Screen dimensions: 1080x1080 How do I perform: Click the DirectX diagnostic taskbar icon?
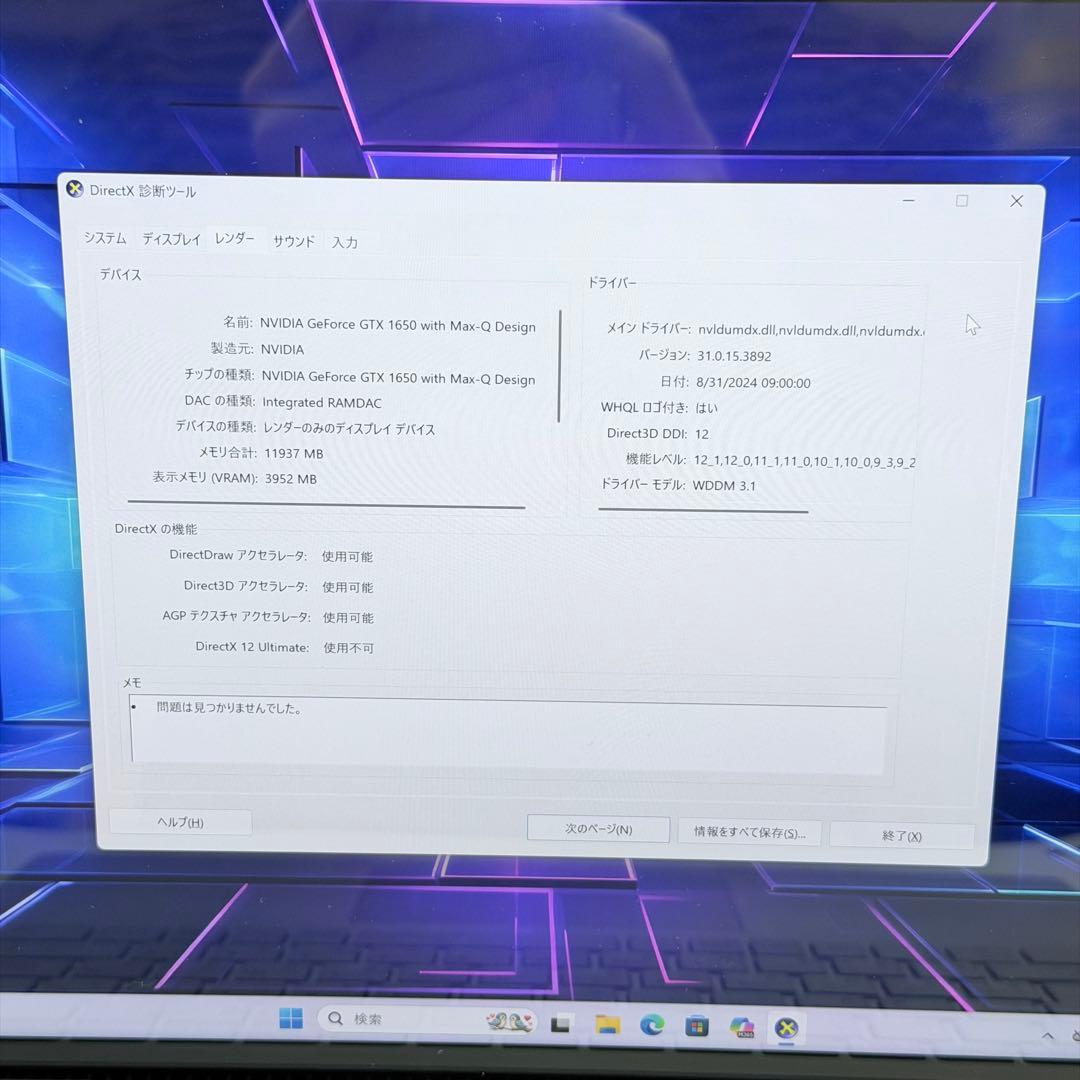(x=786, y=1029)
